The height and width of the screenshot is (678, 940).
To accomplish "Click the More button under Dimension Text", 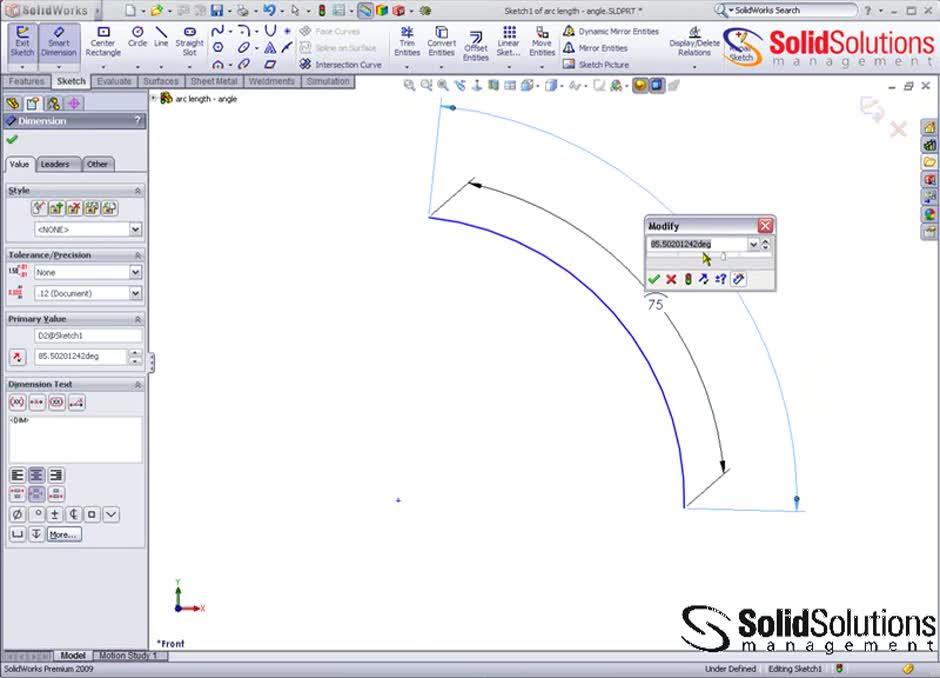I will click(x=63, y=534).
